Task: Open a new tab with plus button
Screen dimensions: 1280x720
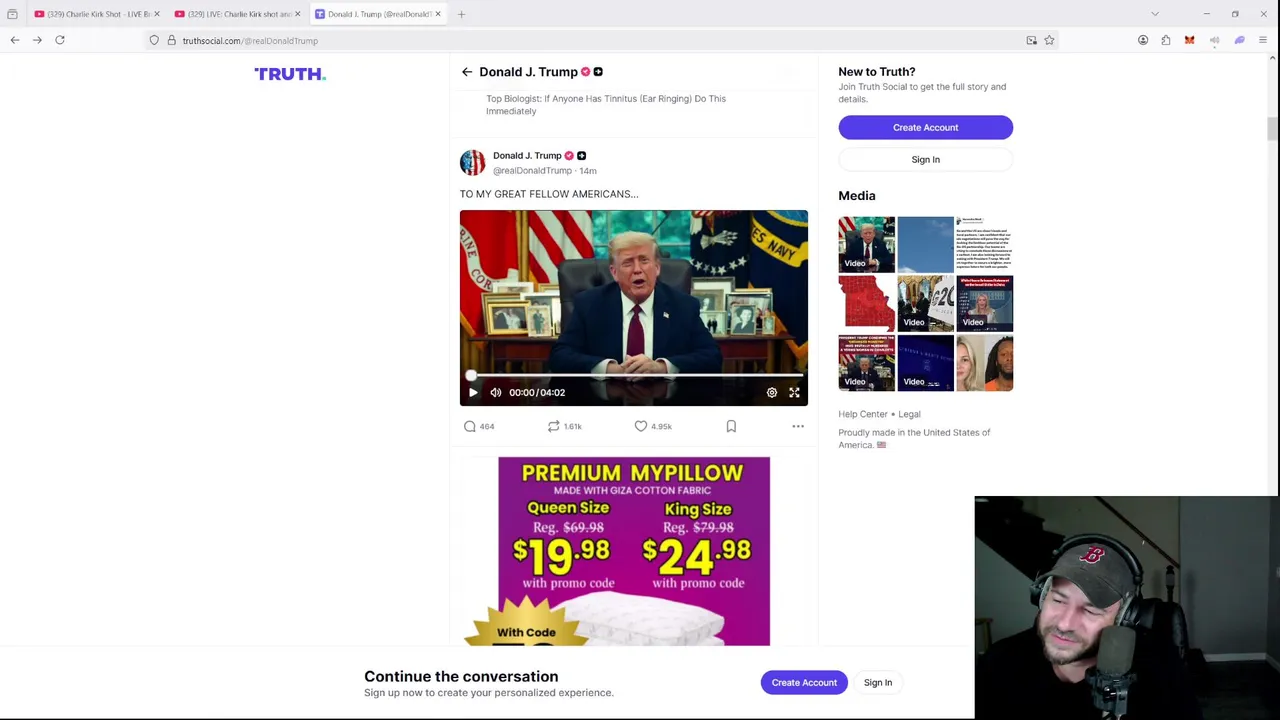Action: (x=461, y=14)
